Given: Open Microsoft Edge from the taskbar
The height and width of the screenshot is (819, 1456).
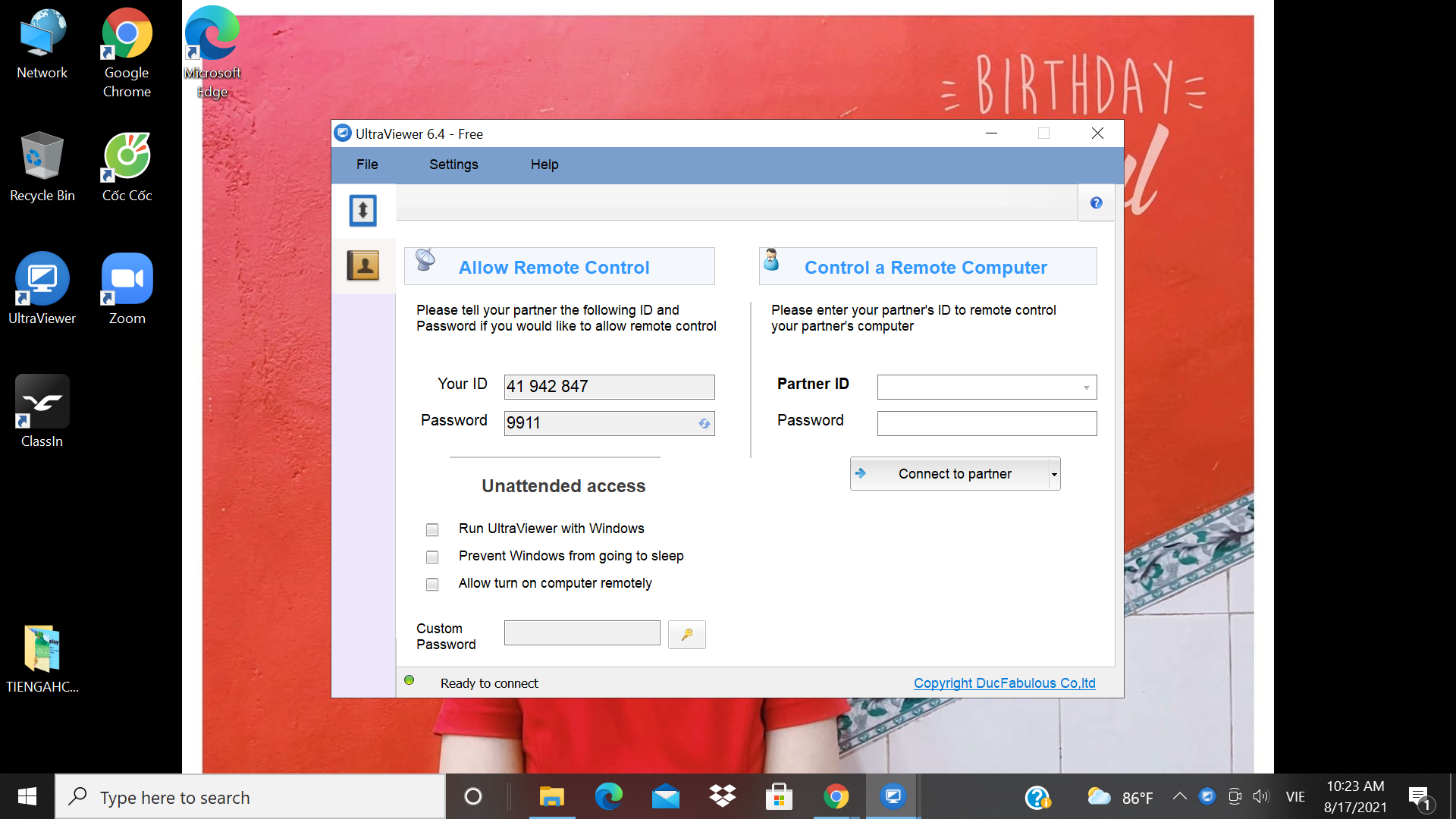Looking at the screenshot, I should coord(608,797).
